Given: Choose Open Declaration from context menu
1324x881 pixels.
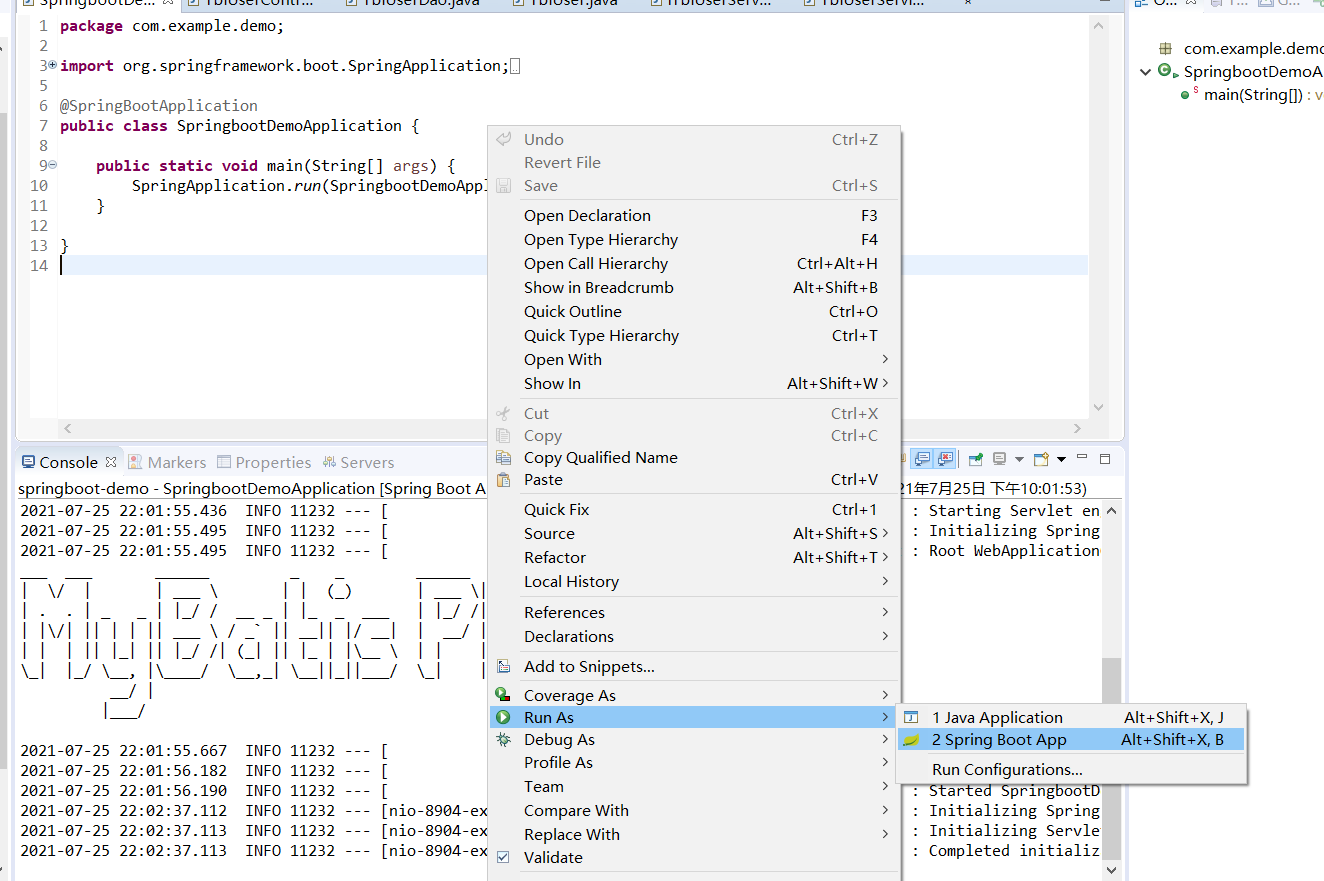Looking at the screenshot, I should (x=694, y=216).
